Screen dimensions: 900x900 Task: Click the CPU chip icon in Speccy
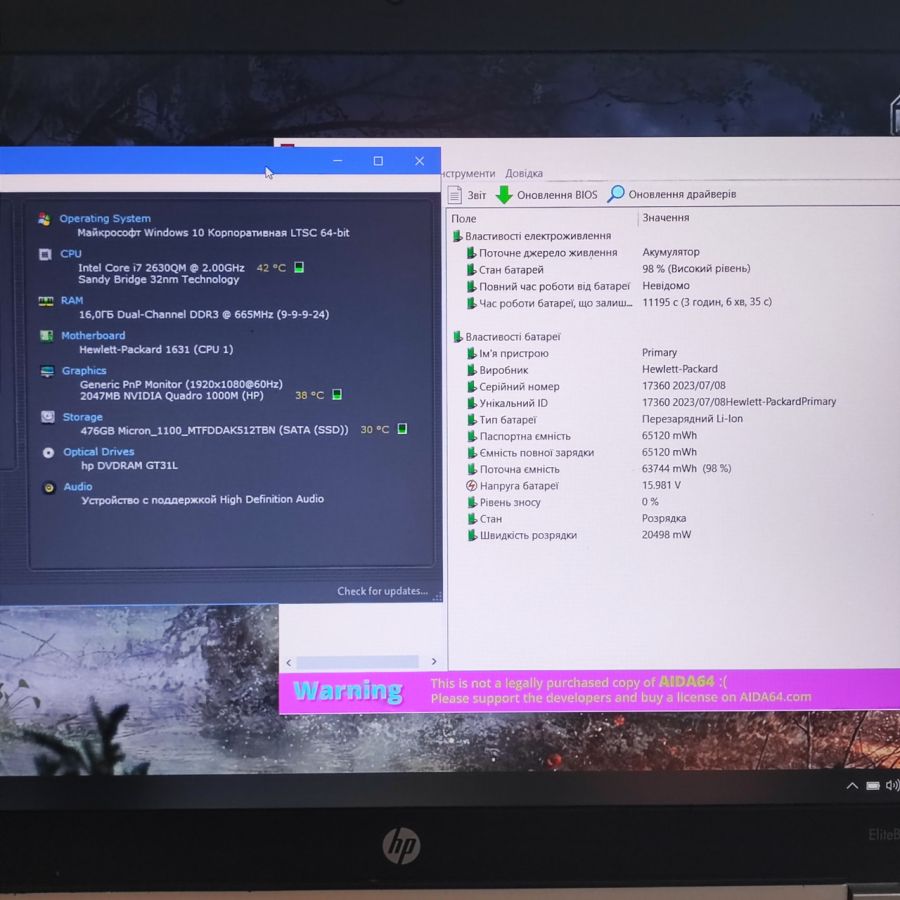45,254
